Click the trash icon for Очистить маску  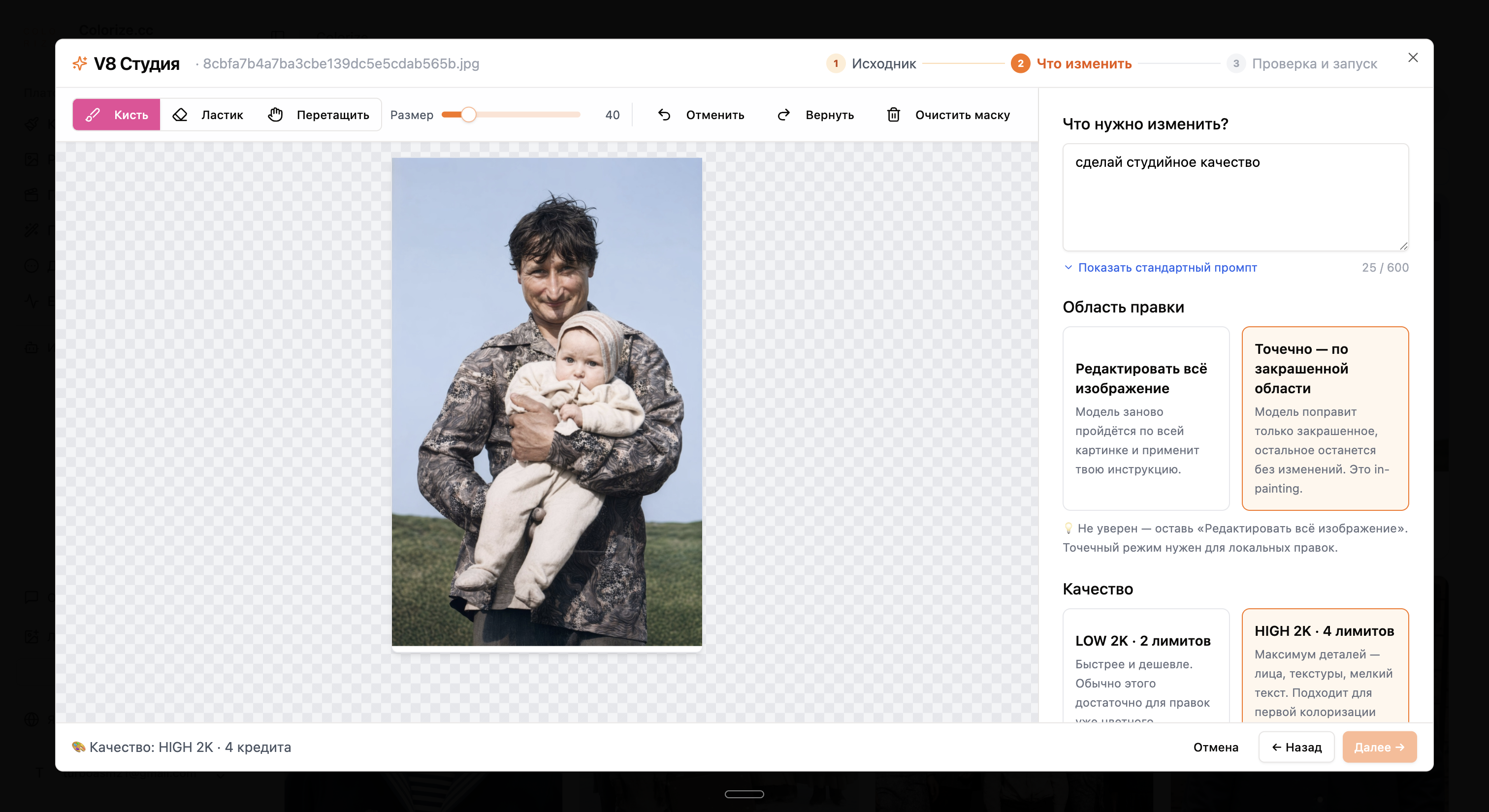click(x=894, y=115)
